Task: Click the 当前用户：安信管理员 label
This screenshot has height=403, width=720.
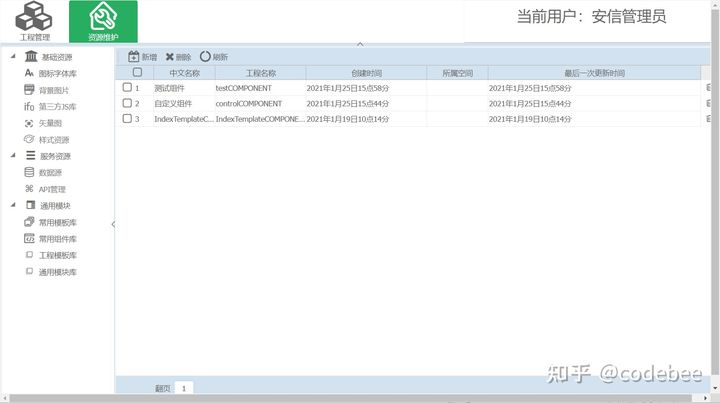Action: click(591, 17)
